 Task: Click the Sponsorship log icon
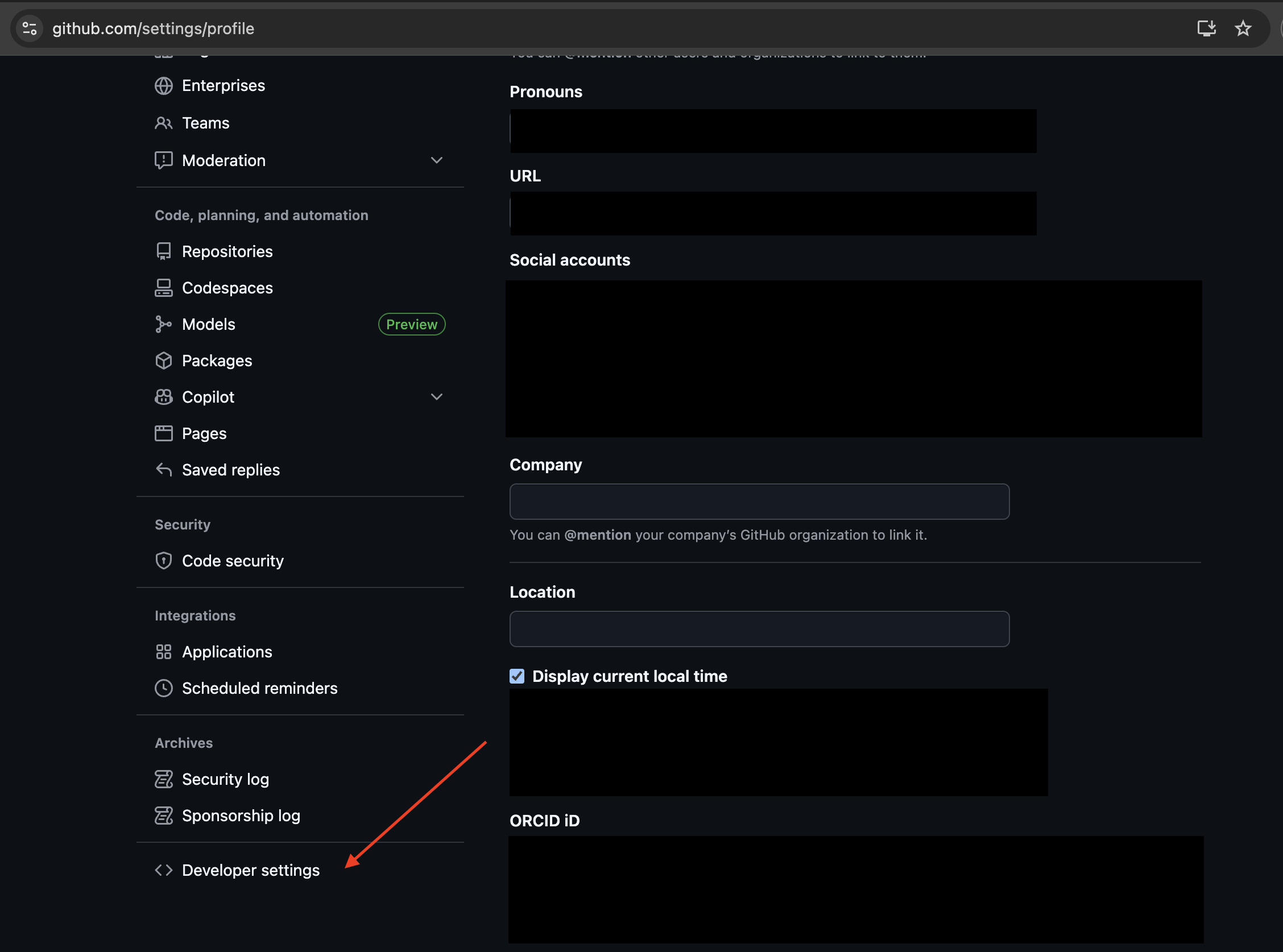pyautogui.click(x=164, y=815)
